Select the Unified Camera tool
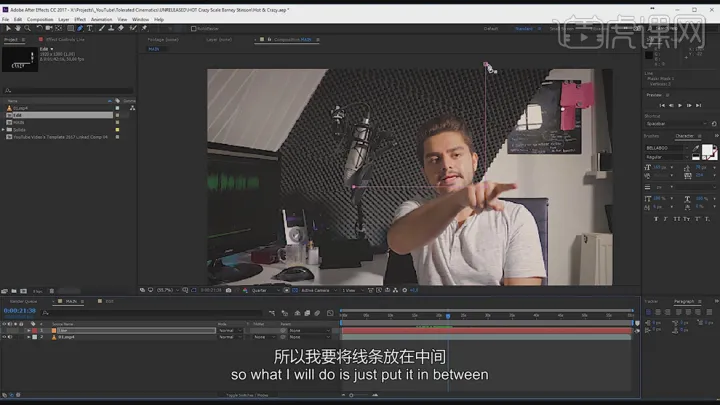Viewport: 720px width, 405px height. [x=49, y=28]
